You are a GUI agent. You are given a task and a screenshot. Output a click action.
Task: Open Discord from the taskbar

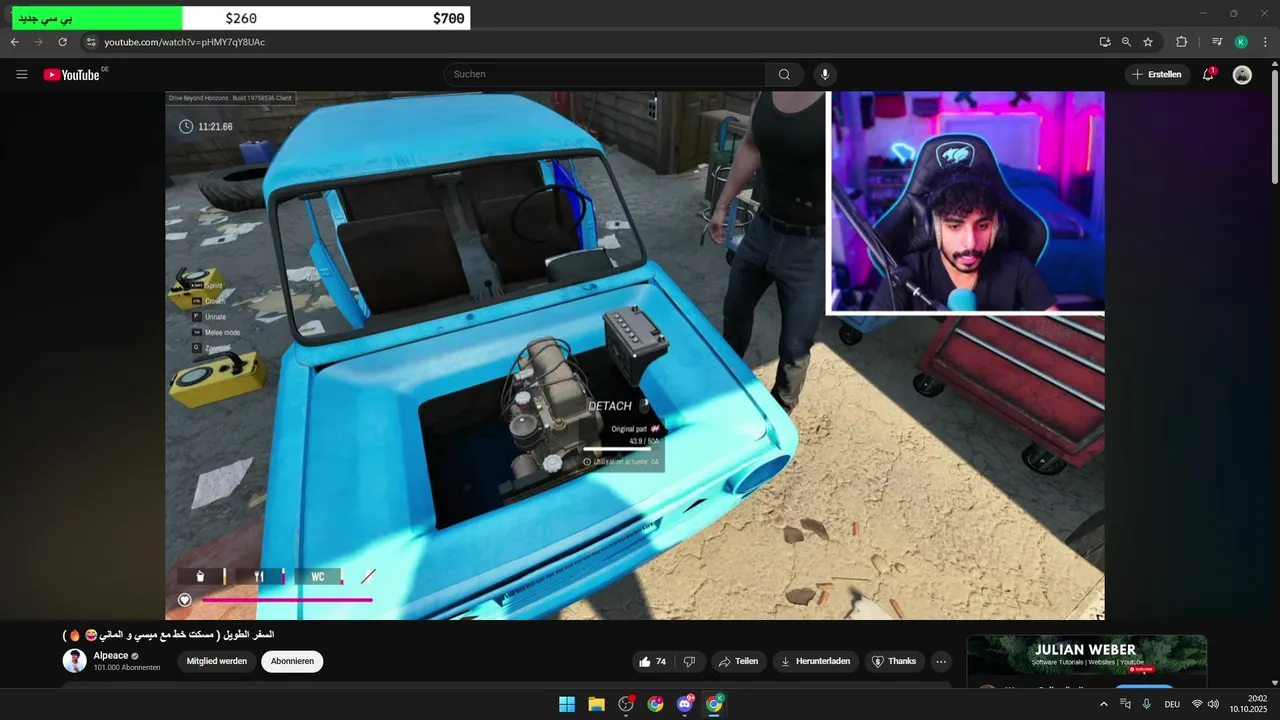[x=685, y=704]
